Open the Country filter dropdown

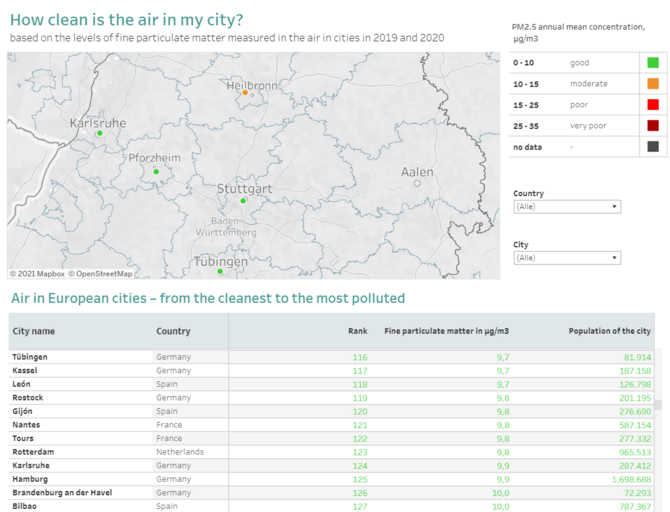tap(566, 207)
